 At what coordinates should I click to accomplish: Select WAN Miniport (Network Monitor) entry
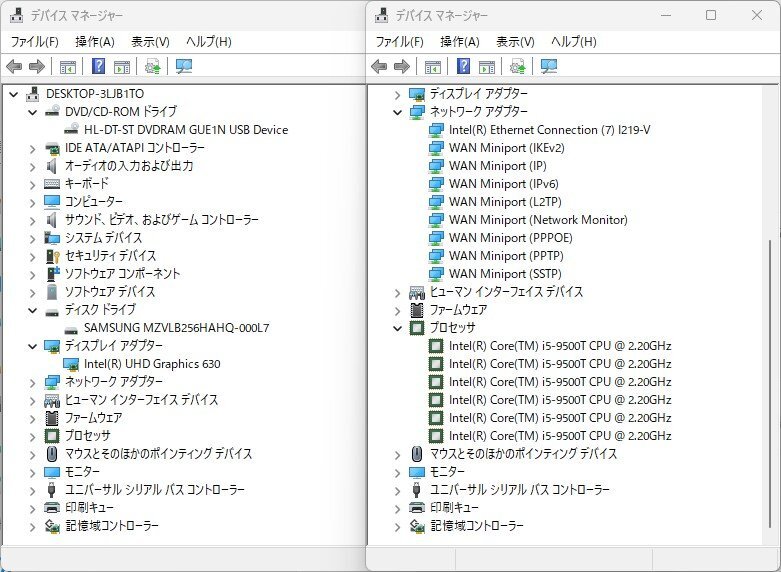click(x=538, y=219)
